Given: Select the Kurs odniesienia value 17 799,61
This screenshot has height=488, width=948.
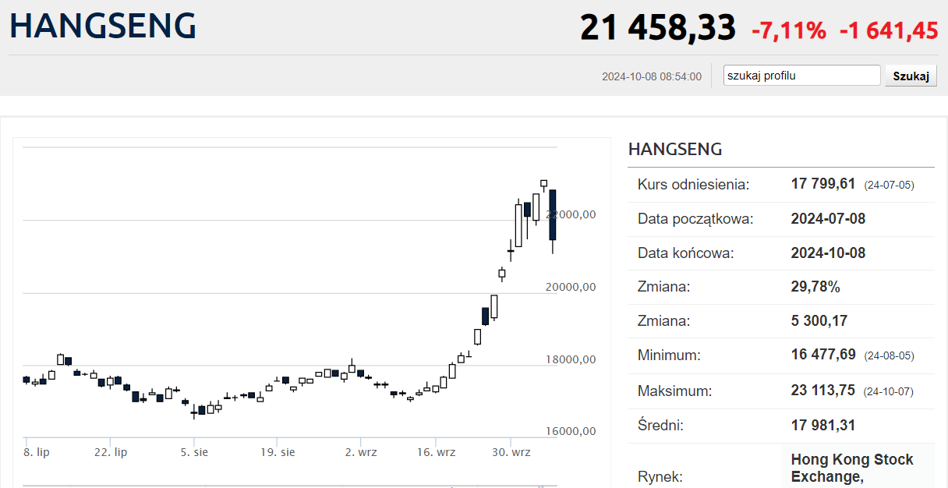Looking at the screenshot, I should click(x=823, y=184).
